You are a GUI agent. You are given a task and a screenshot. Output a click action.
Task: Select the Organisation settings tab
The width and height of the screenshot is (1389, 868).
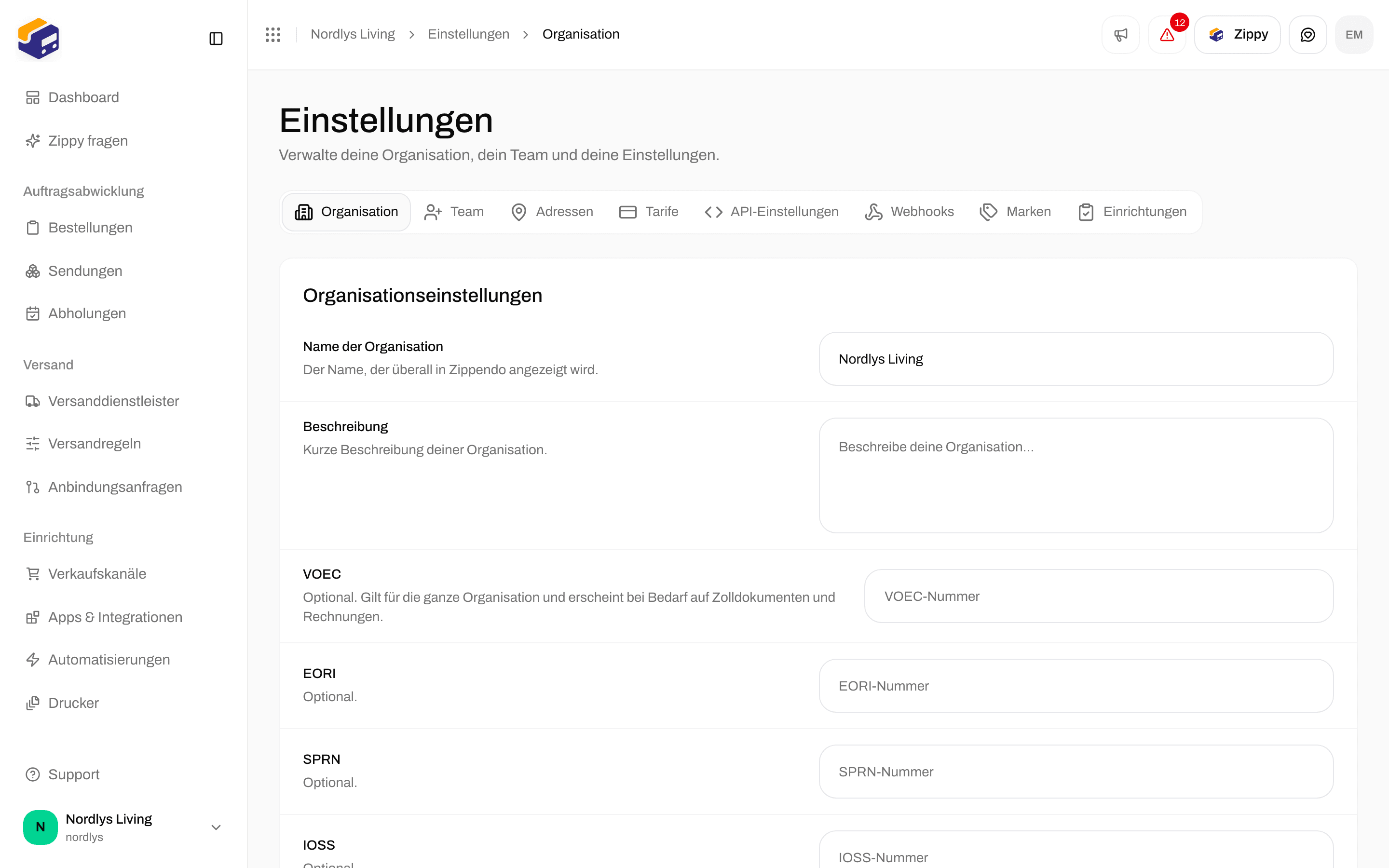point(346,212)
